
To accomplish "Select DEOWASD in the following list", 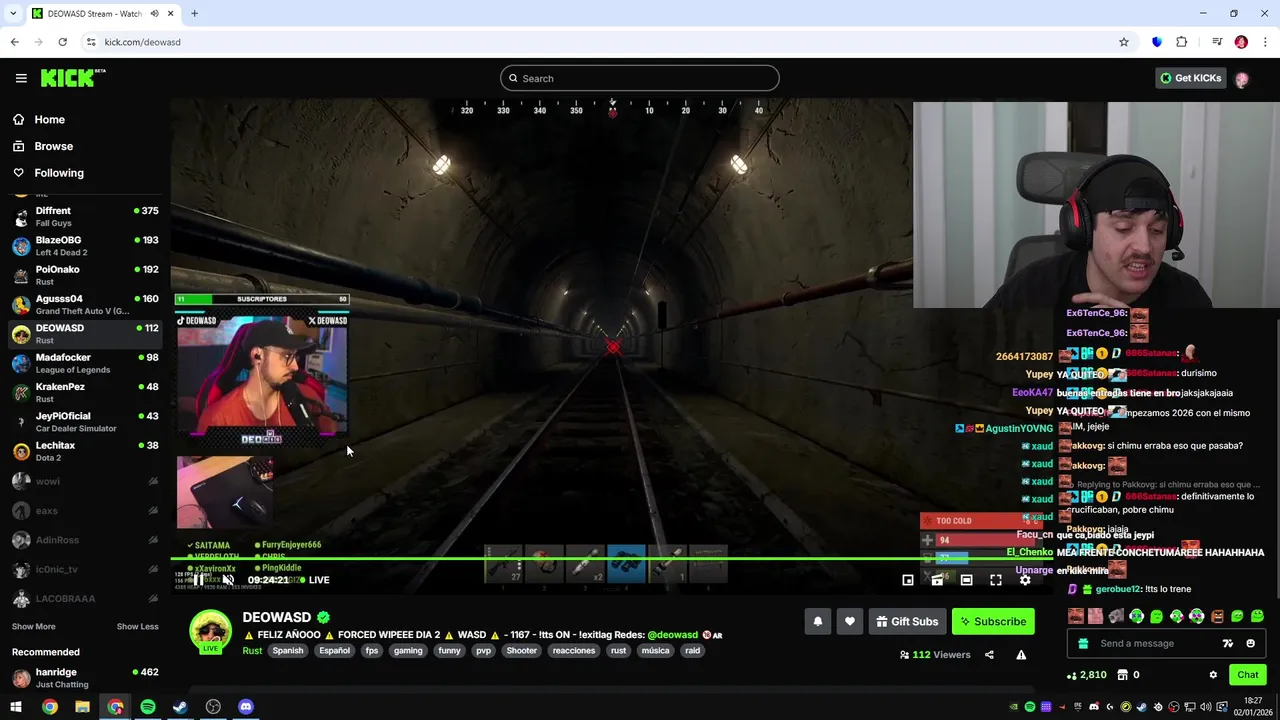I will click(x=85, y=334).
